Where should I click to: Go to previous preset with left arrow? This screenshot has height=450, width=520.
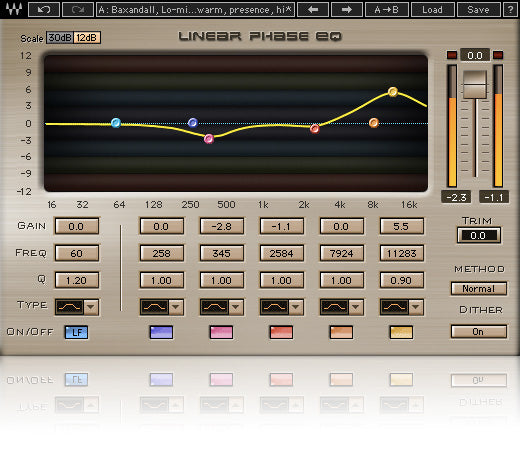(313, 10)
